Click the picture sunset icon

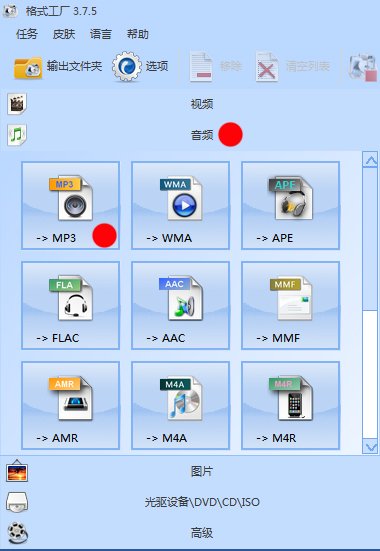[17, 471]
